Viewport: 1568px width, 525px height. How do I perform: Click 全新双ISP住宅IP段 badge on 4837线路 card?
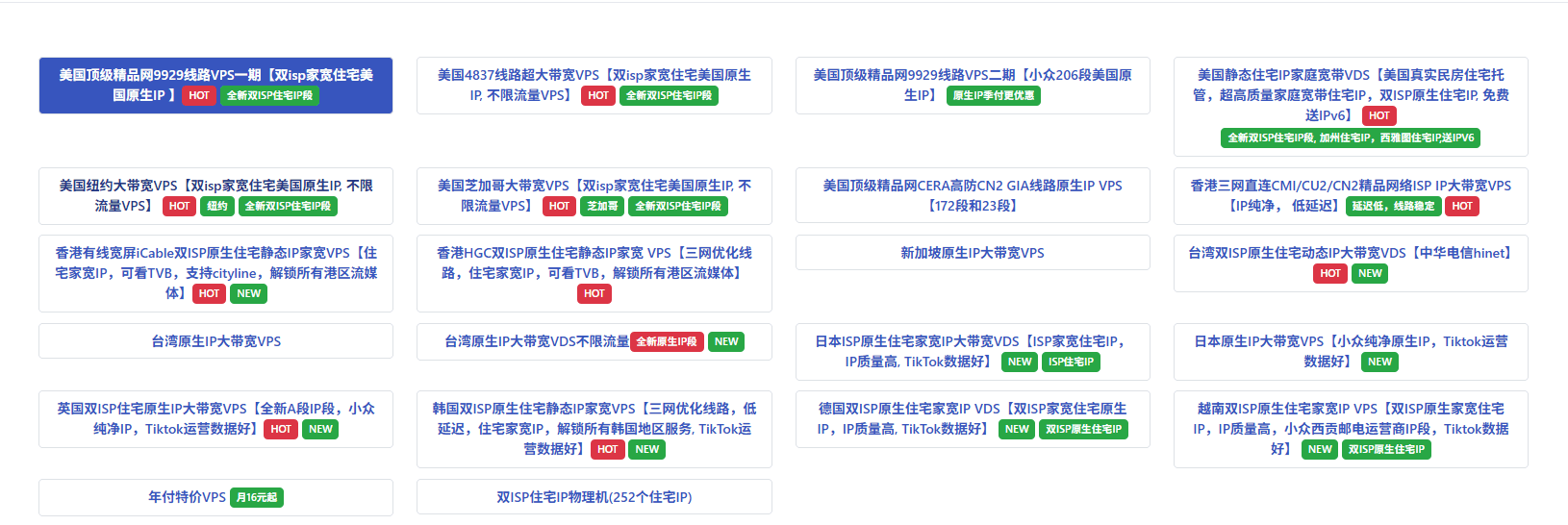click(669, 95)
